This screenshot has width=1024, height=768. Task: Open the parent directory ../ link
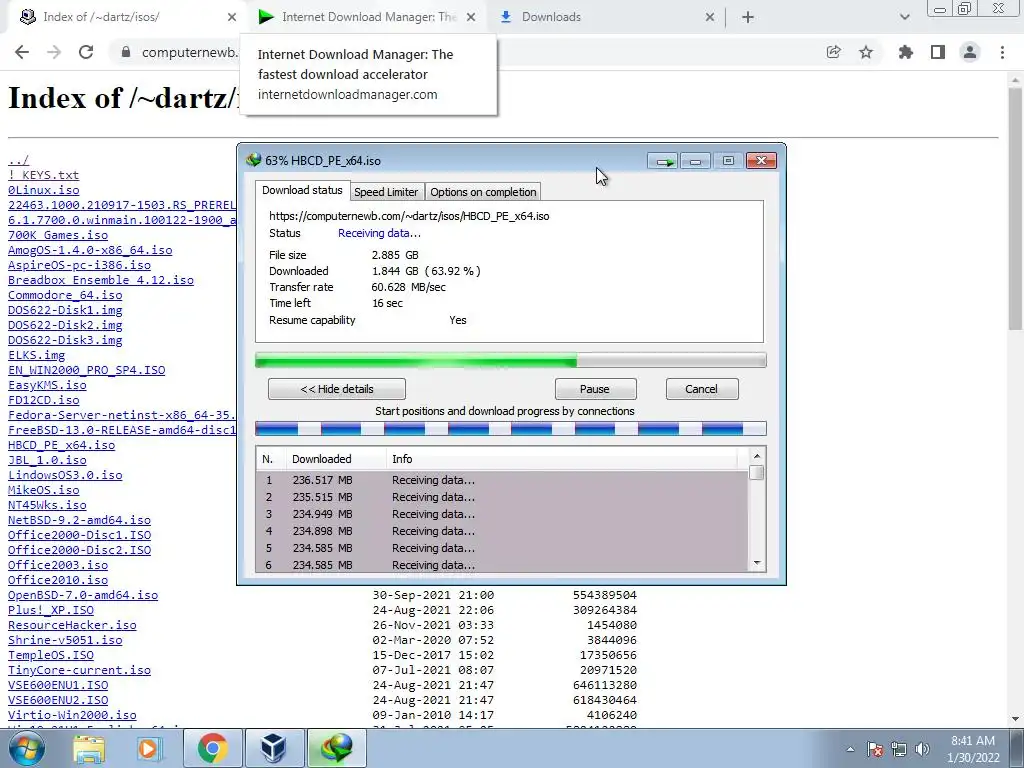coord(18,160)
